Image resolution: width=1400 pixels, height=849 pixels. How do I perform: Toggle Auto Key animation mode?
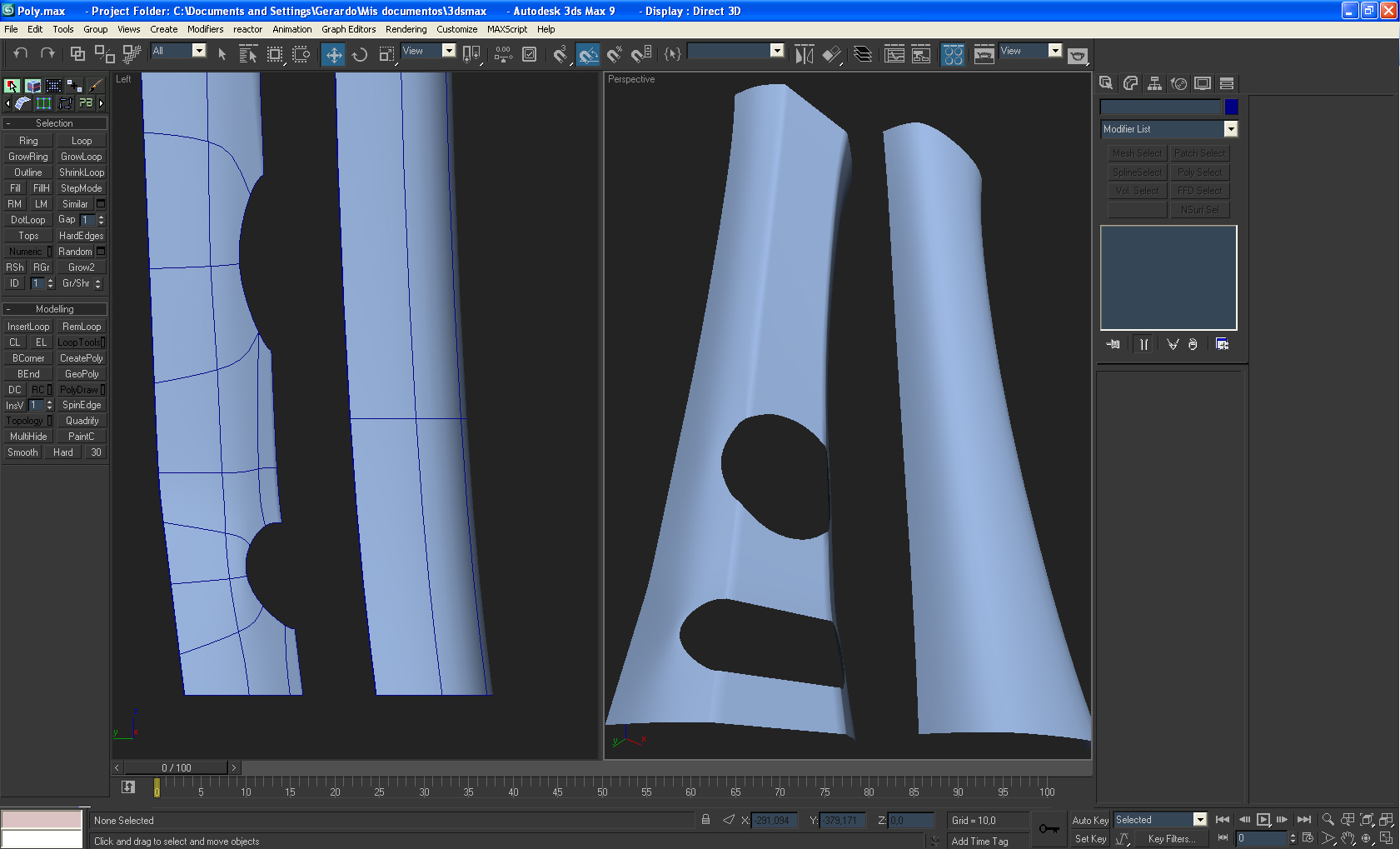tap(1090, 821)
